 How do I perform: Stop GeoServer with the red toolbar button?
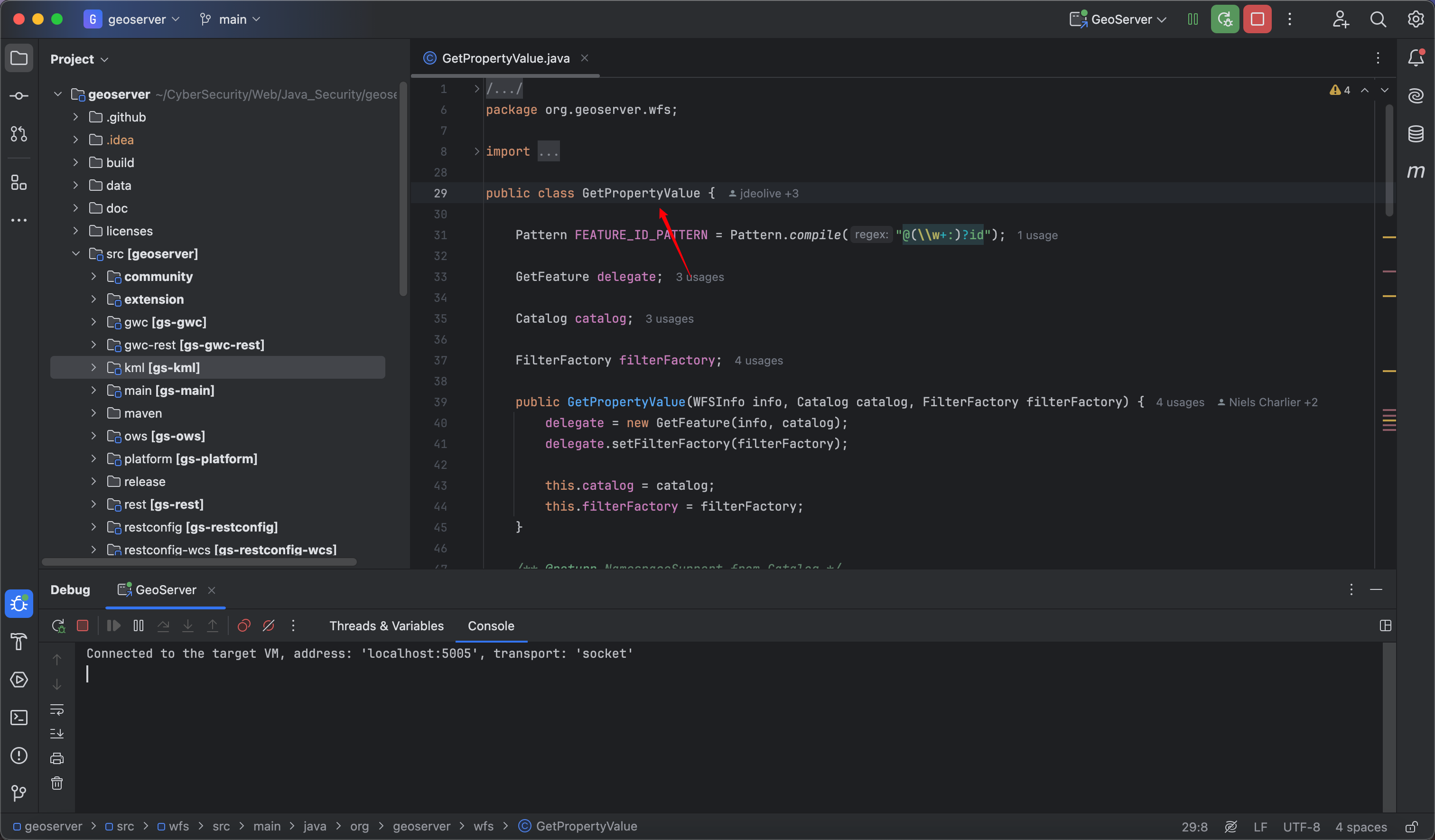1258,19
